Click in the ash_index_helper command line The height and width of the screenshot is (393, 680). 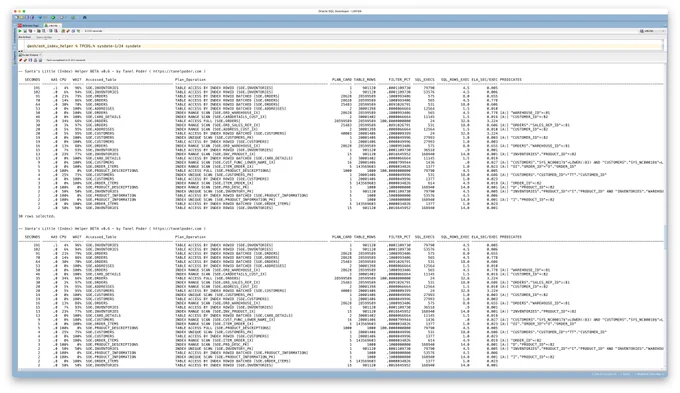click(x=84, y=46)
